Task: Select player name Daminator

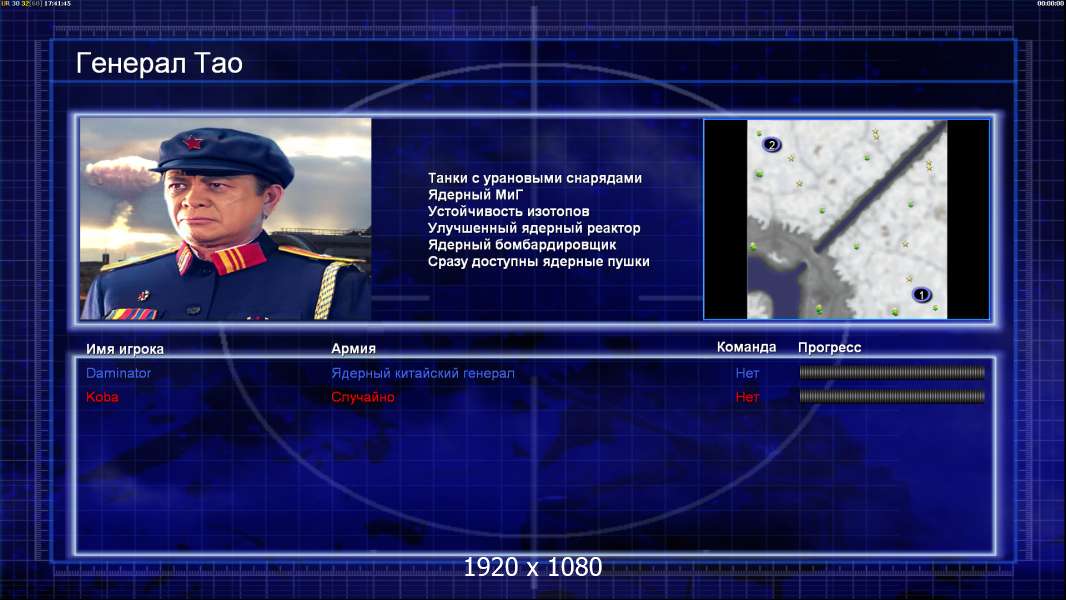Action: coord(118,373)
